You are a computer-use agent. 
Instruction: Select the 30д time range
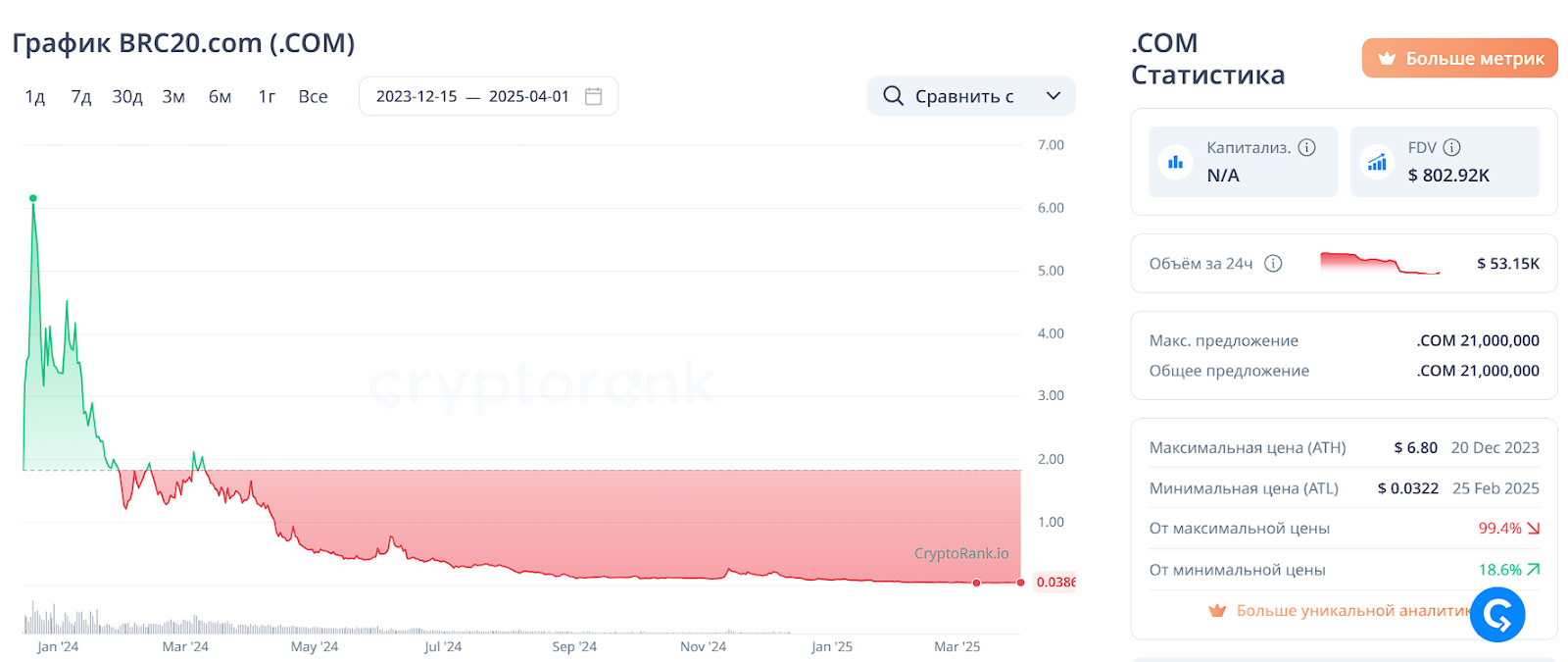[127, 96]
